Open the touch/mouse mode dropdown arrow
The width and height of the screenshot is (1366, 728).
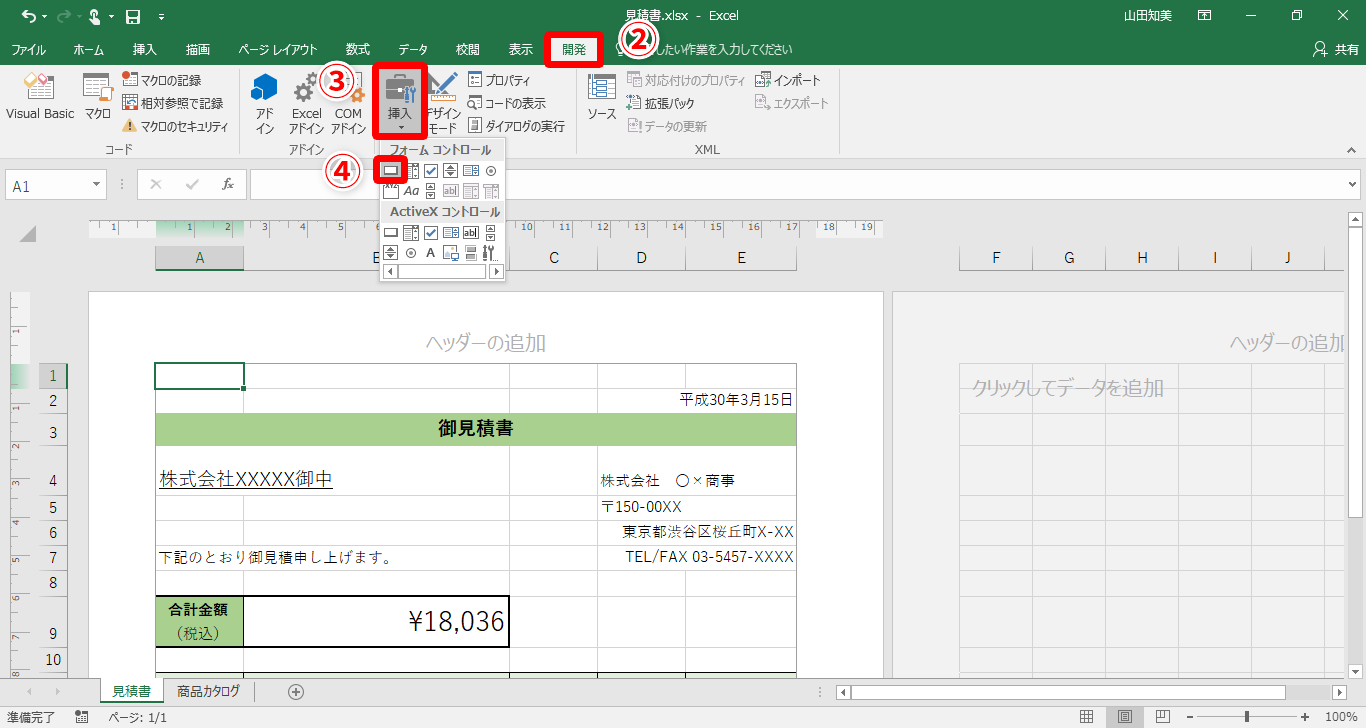tap(111, 17)
